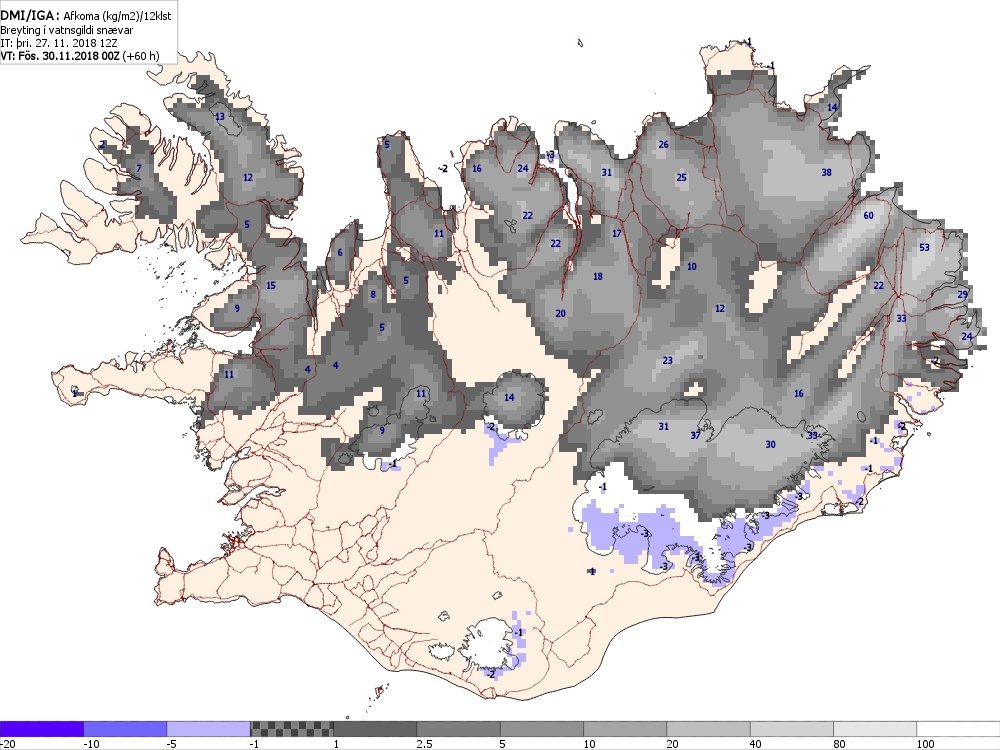
Task: Click the map value 37 on the southern glacier
Action: (x=696, y=436)
